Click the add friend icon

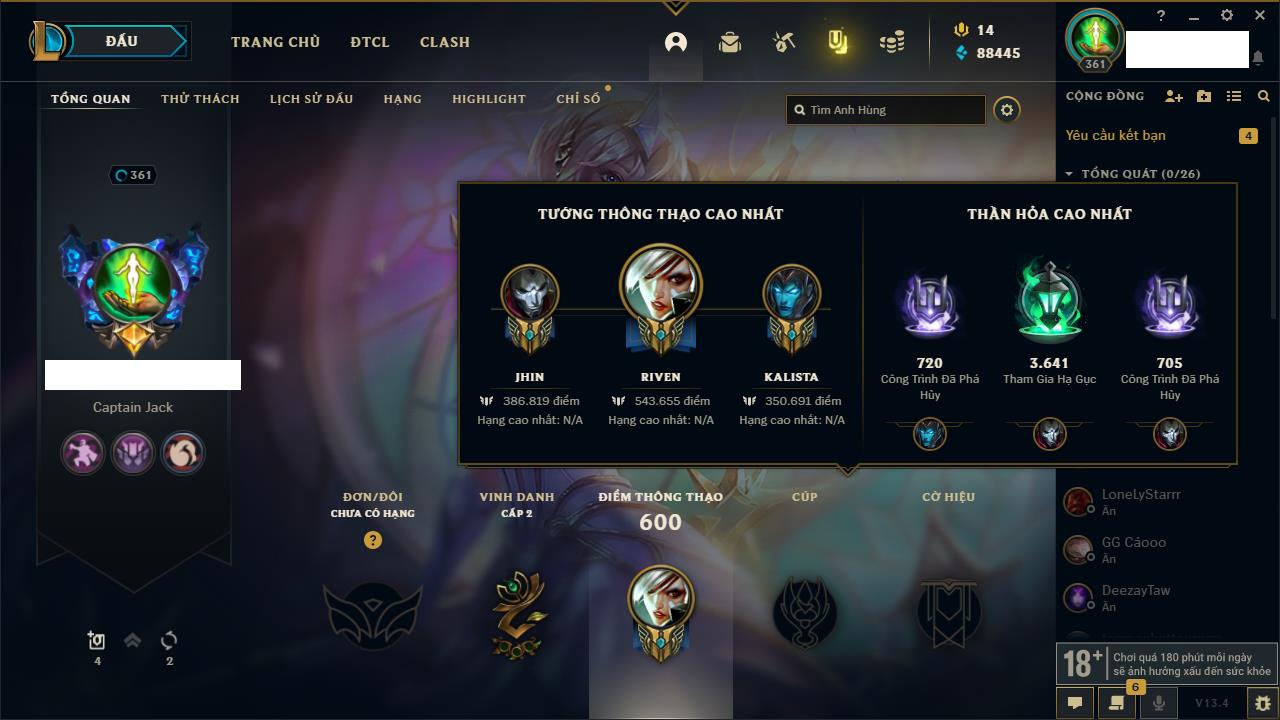point(1174,96)
